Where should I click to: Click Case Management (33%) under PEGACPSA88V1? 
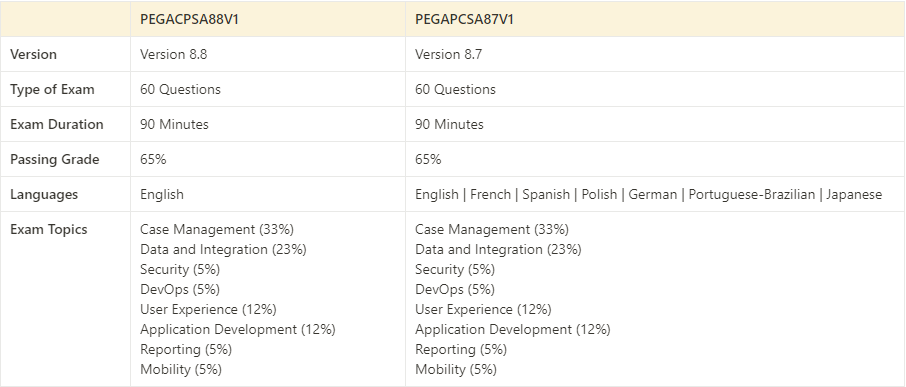[x=217, y=229]
